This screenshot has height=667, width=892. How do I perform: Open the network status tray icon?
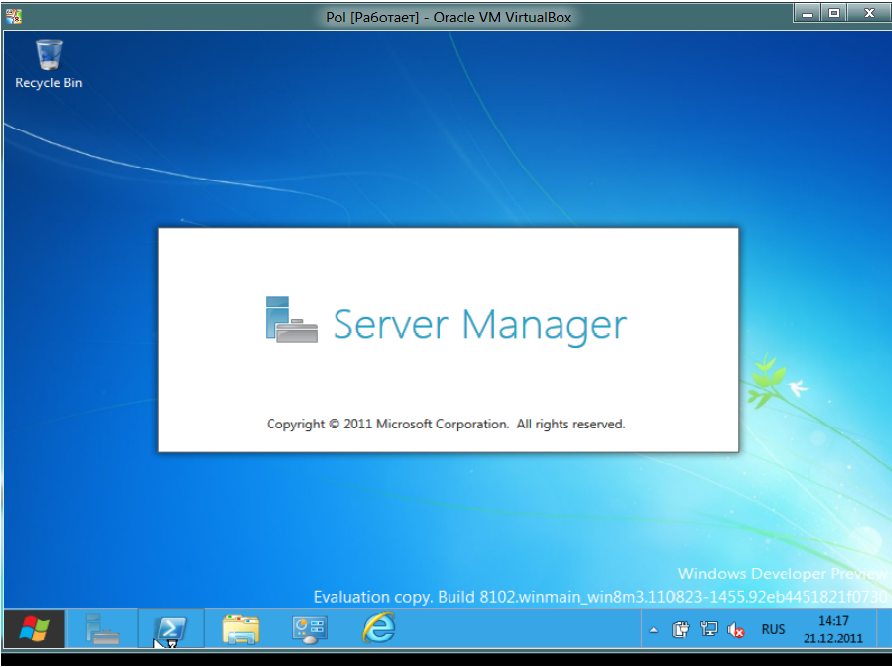(x=708, y=629)
